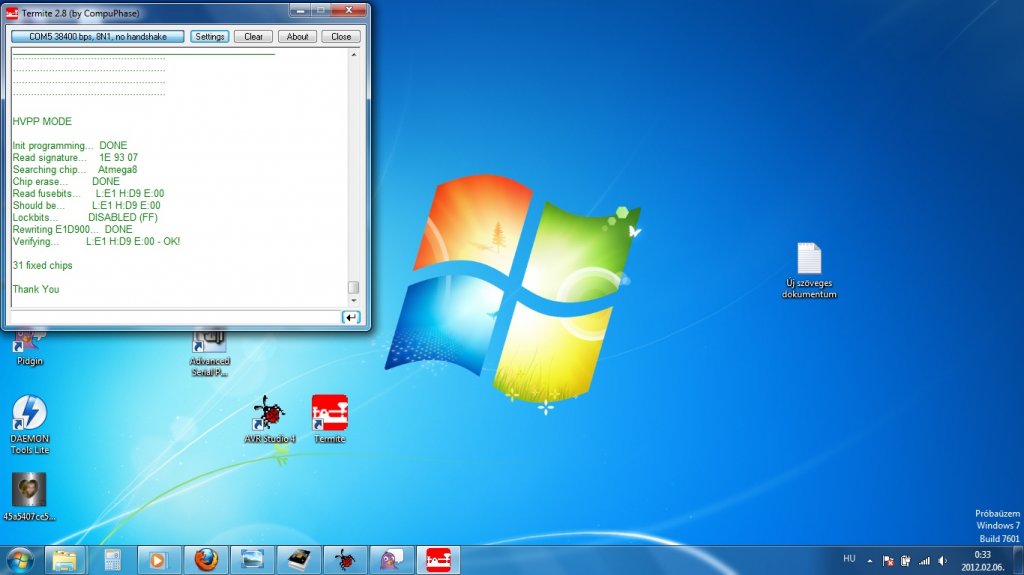The height and width of the screenshot is (575, 1024).
Task: Open Firefox from the taskbar
Action: coord(206,560)
